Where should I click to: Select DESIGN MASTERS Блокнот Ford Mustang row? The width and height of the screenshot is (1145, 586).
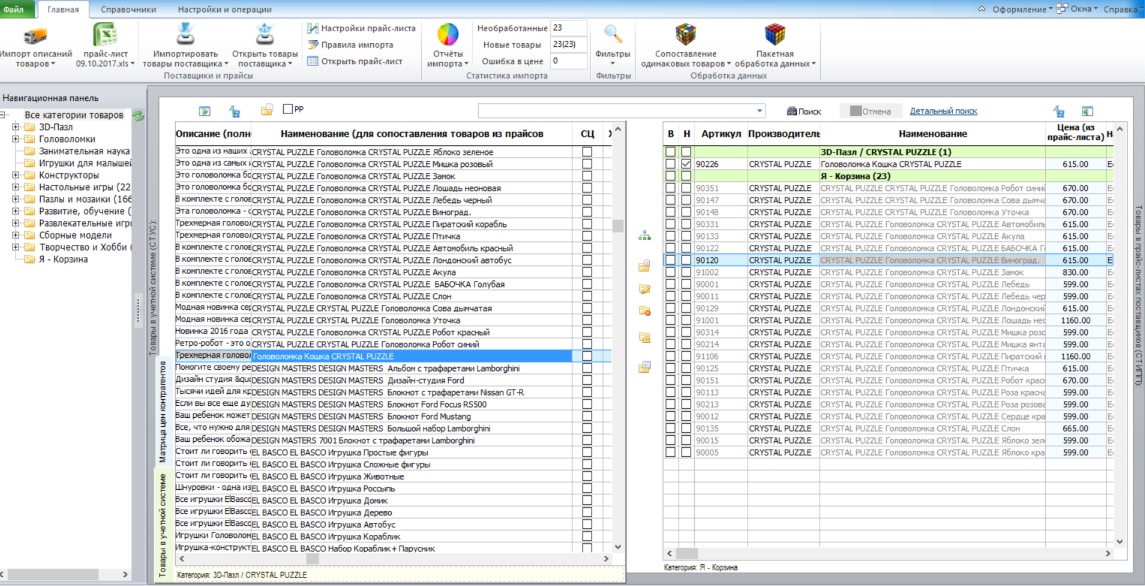[394, 416]
